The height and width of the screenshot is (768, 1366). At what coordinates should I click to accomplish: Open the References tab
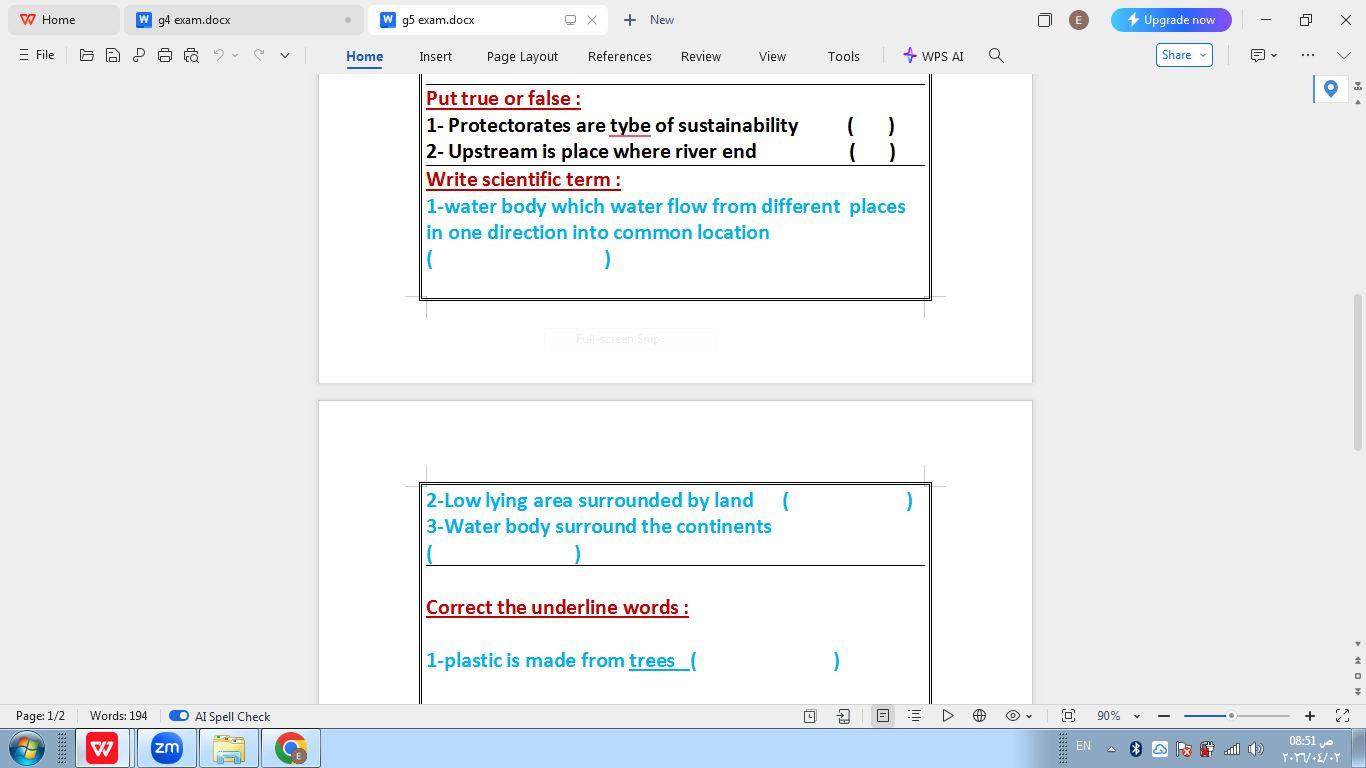pyautogui.click(x=620, y=57)
